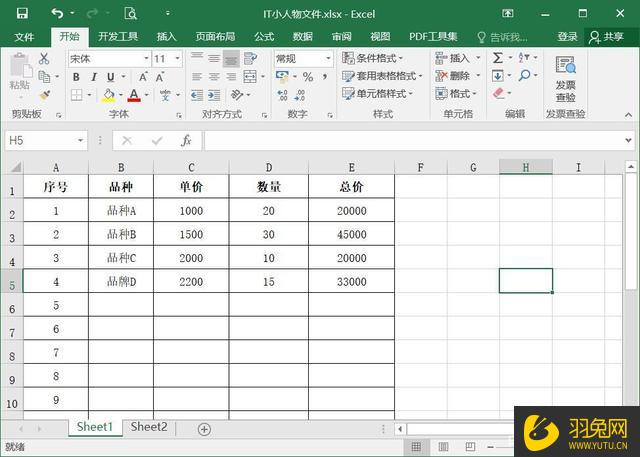Save the workbook with the floppy disk icon

click(22, 13)
